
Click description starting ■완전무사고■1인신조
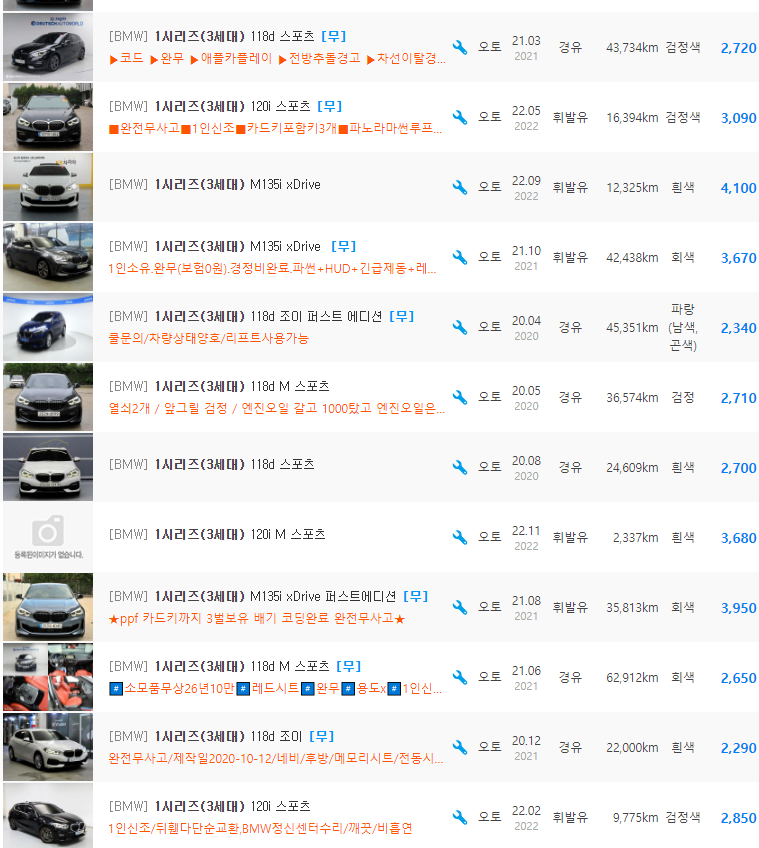coord(275,128)
